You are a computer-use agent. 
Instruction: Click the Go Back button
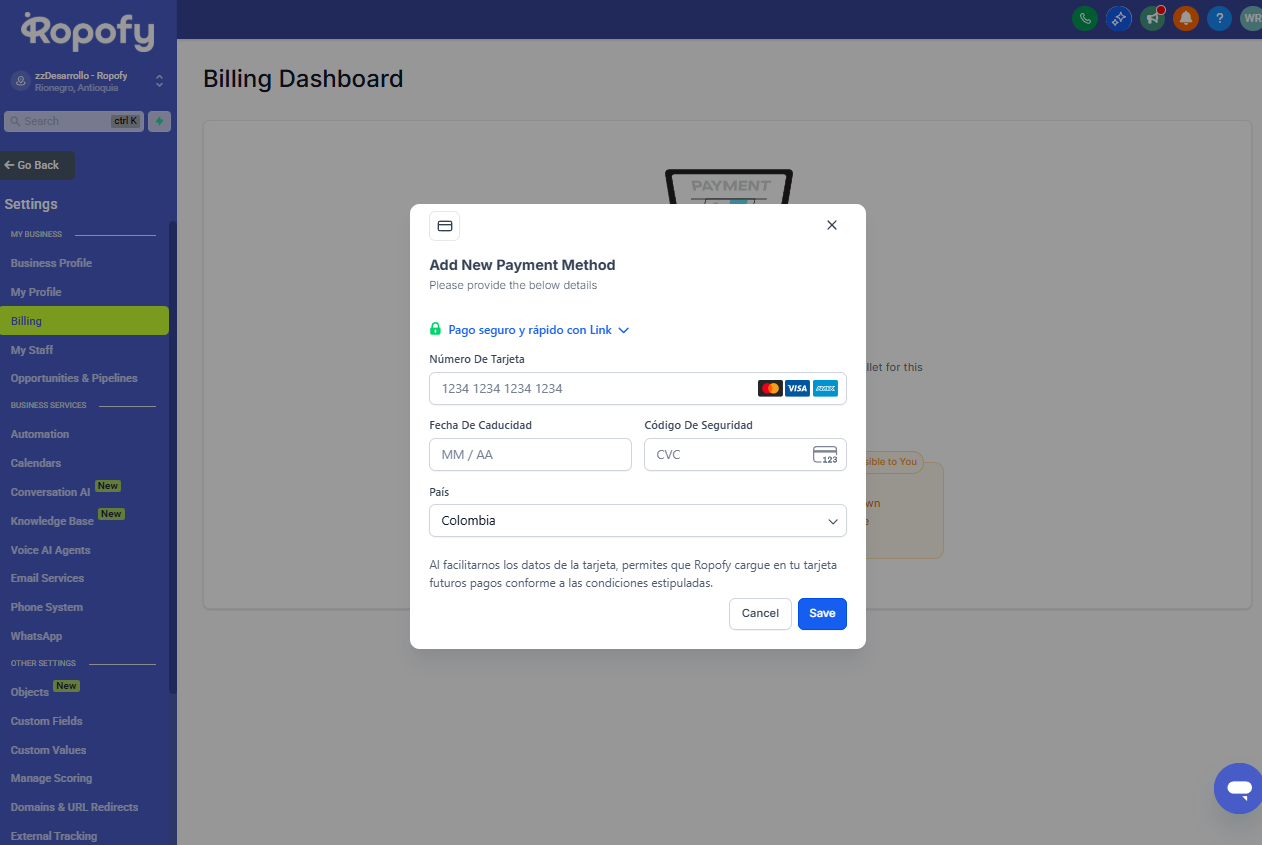tap(37, 165)
